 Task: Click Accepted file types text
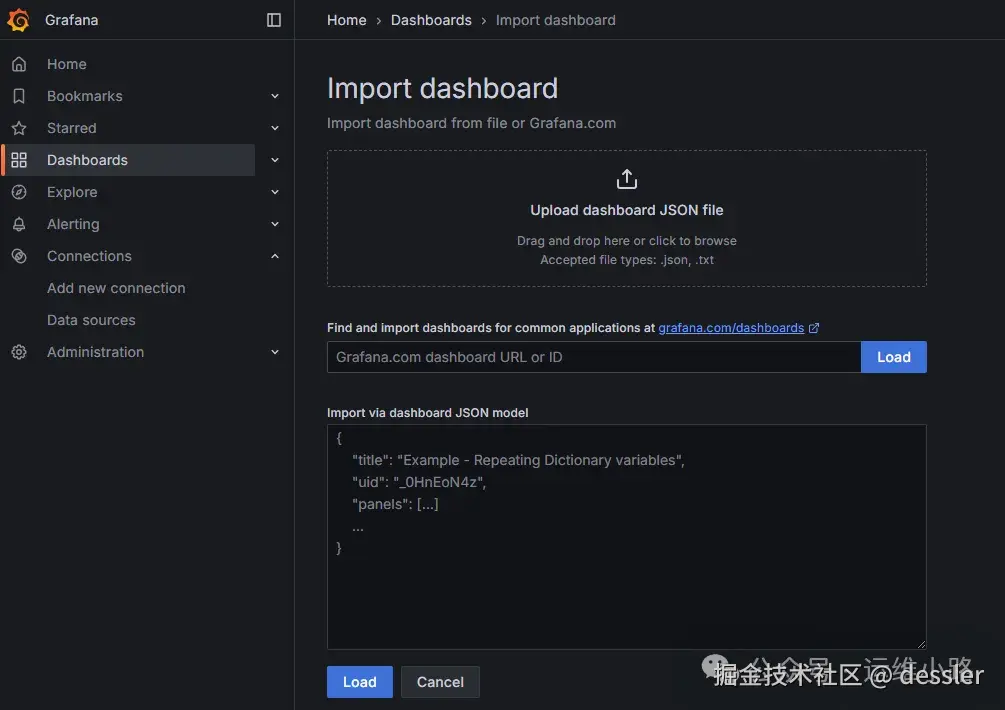click(x=627, y=260)
